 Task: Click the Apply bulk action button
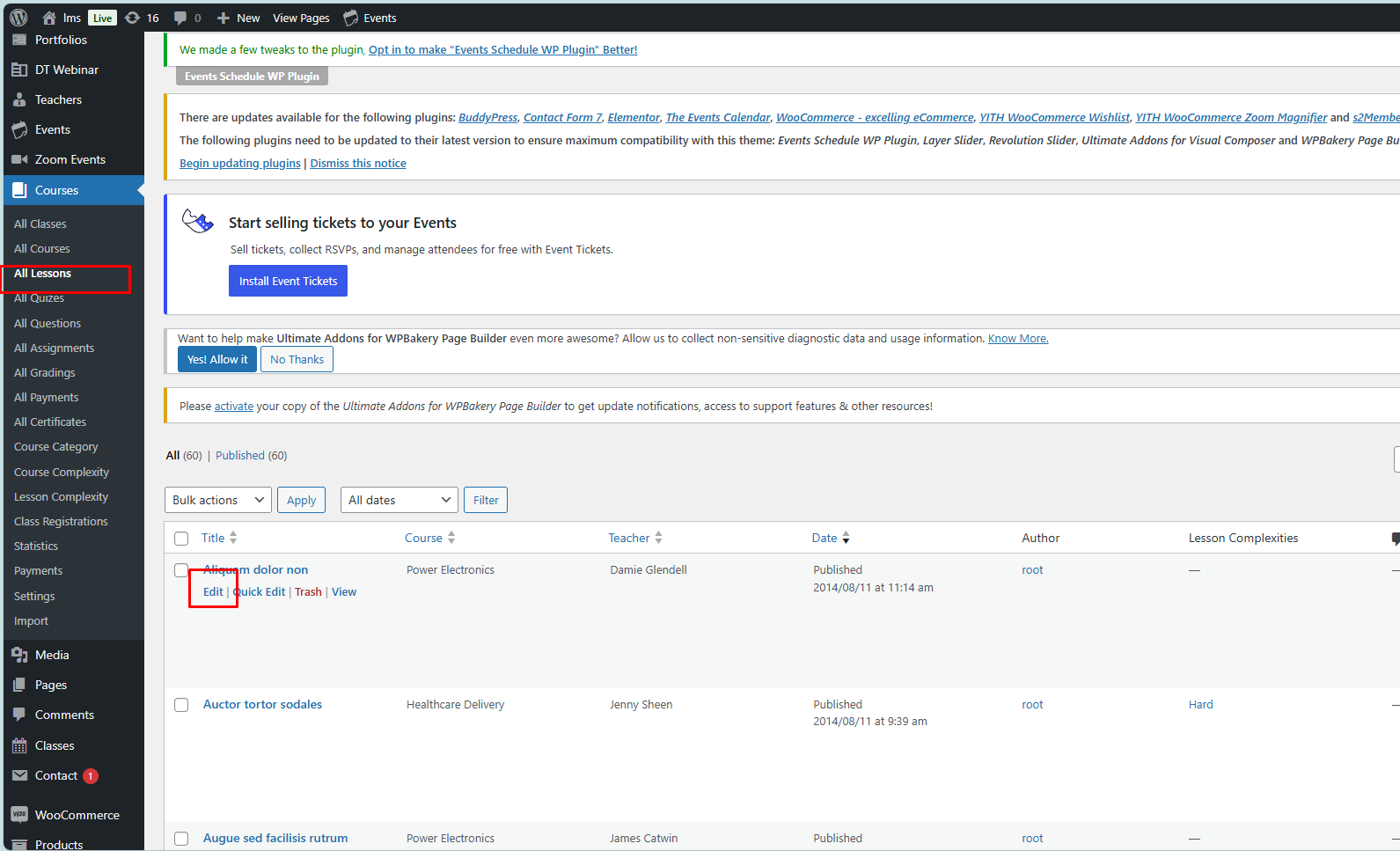point(302,500)
